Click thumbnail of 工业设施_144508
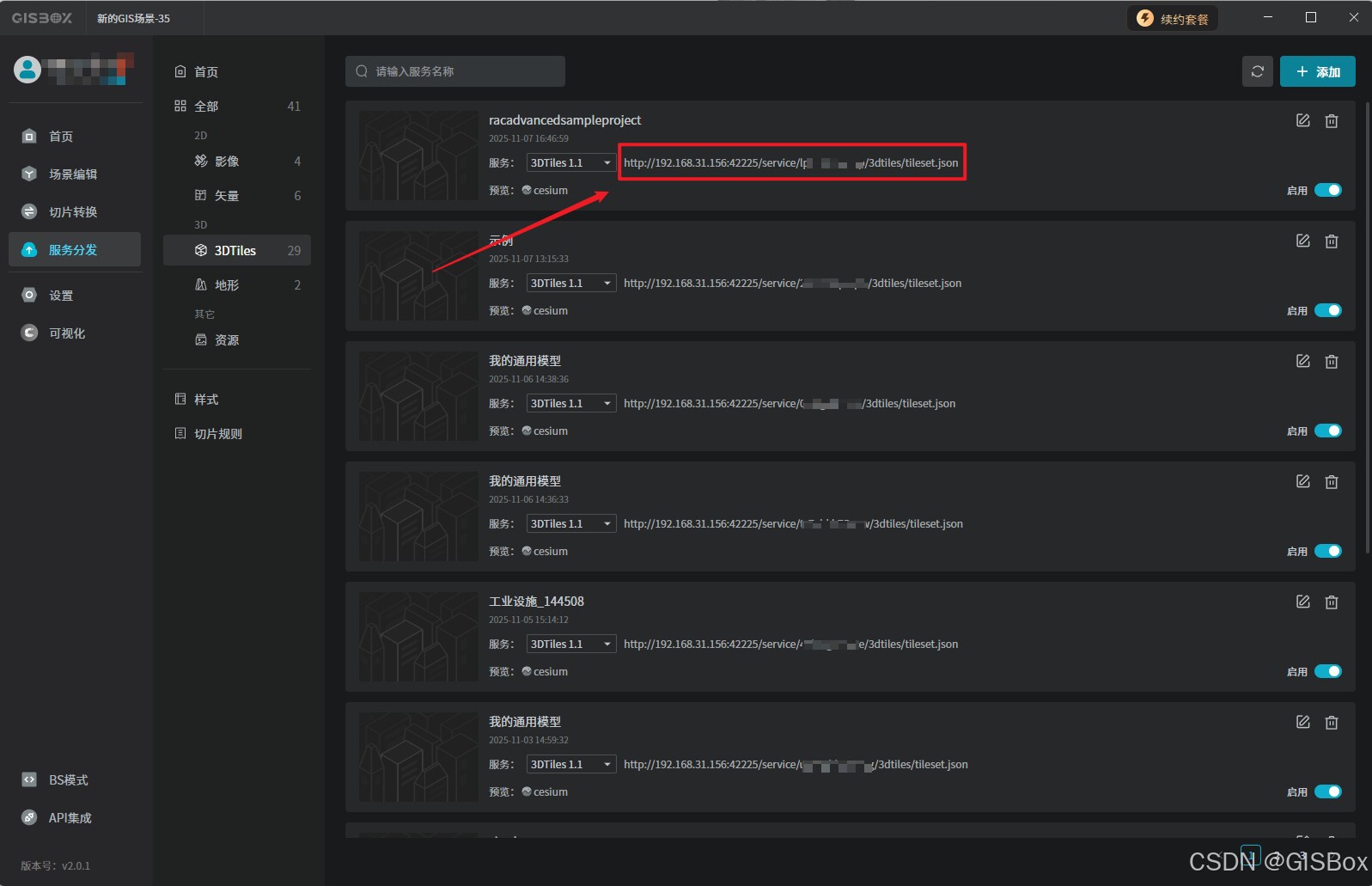This screenshot has height=886, width=1372. [418, 637]
